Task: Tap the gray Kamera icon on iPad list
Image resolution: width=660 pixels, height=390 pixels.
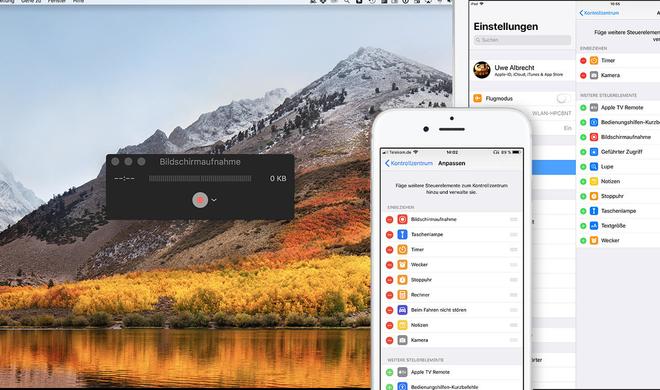Action: point(593,75)
